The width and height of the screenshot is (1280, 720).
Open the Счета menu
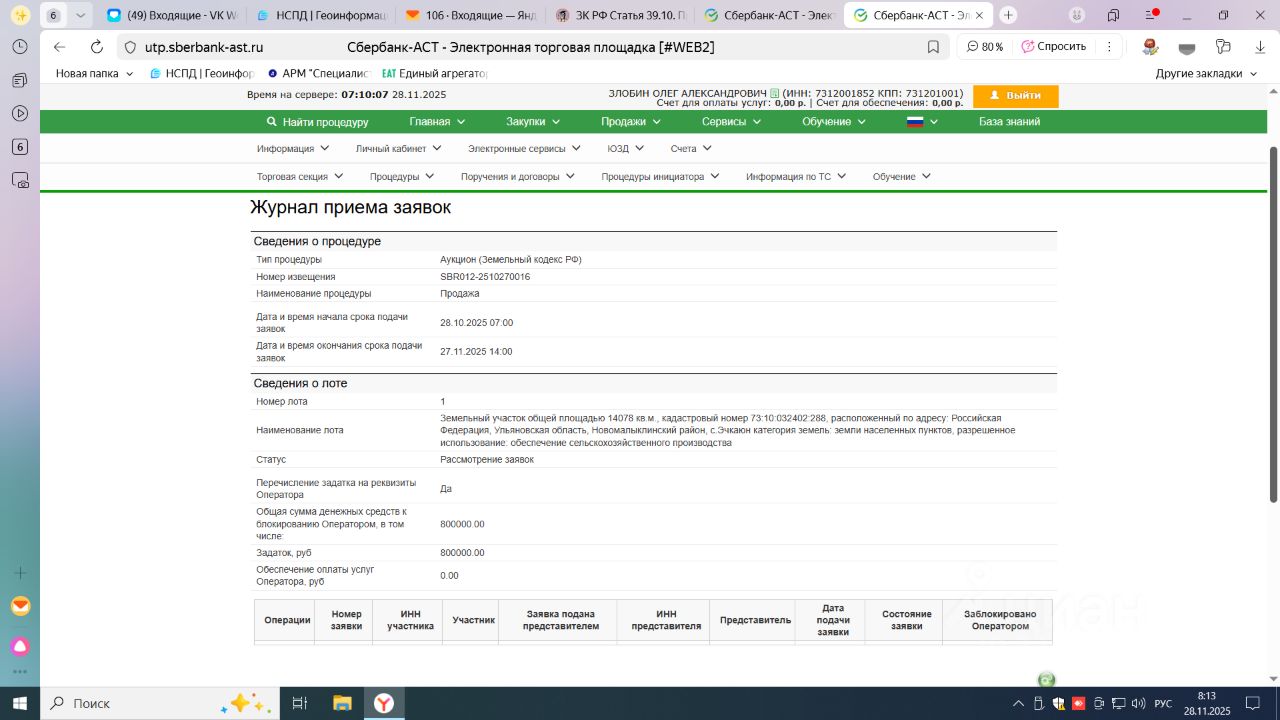pyautogui.click(x=691, y=148)
